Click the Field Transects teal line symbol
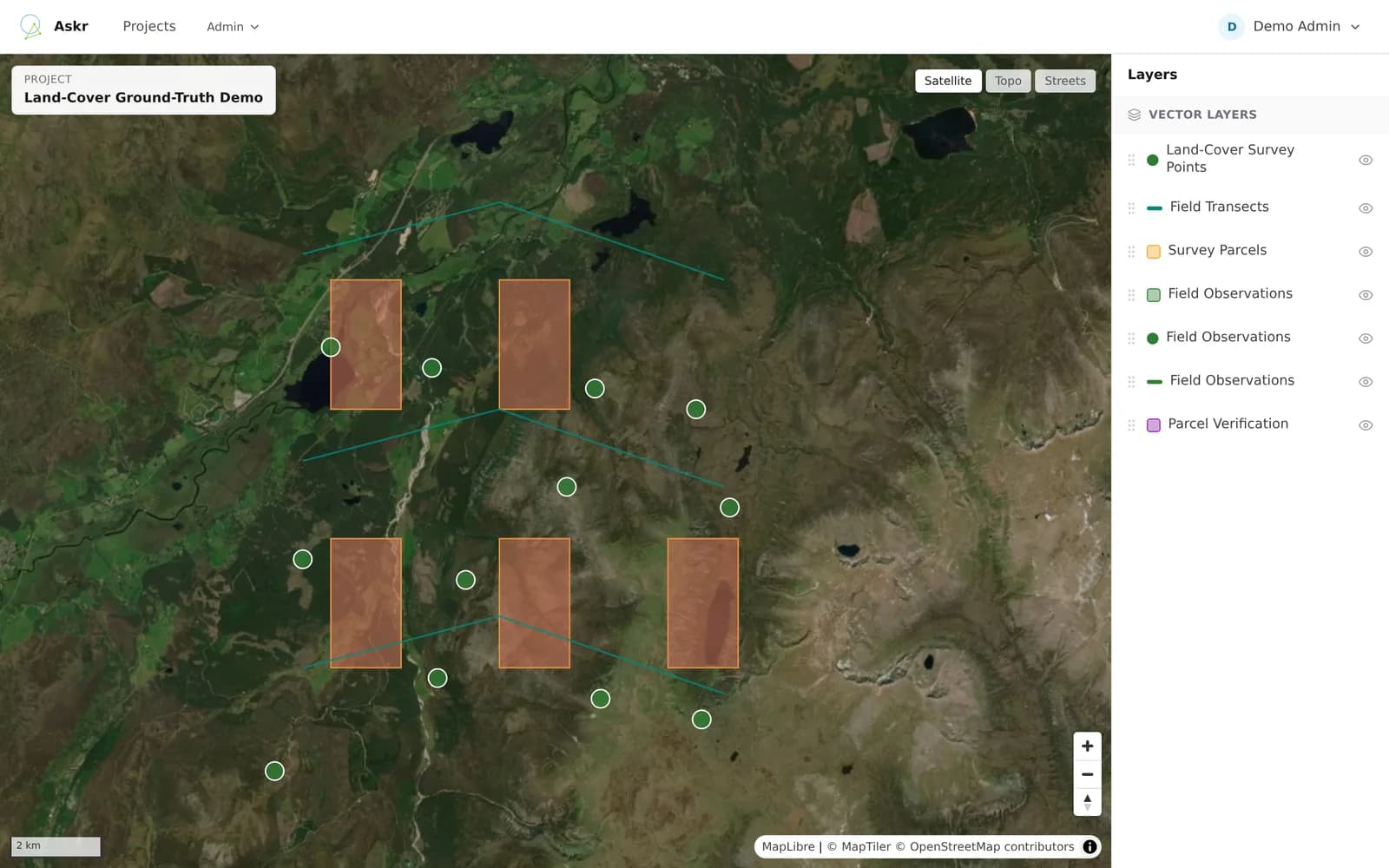The height and width of the screenshot is (868, 1389). pyautogui.click(x=1155, y=208)
